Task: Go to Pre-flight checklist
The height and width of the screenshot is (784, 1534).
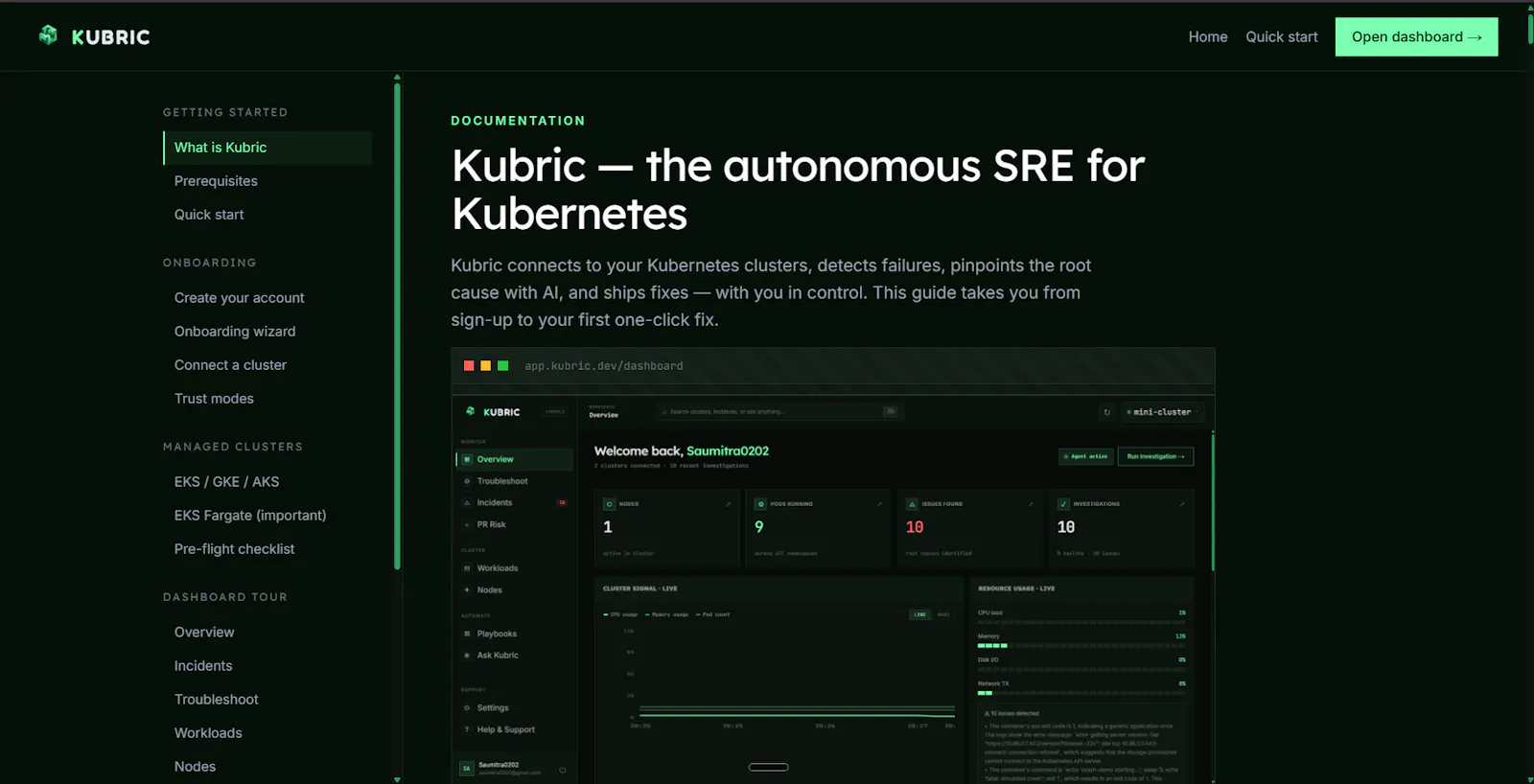Action: pyautogui.click(x=234, y=549)
